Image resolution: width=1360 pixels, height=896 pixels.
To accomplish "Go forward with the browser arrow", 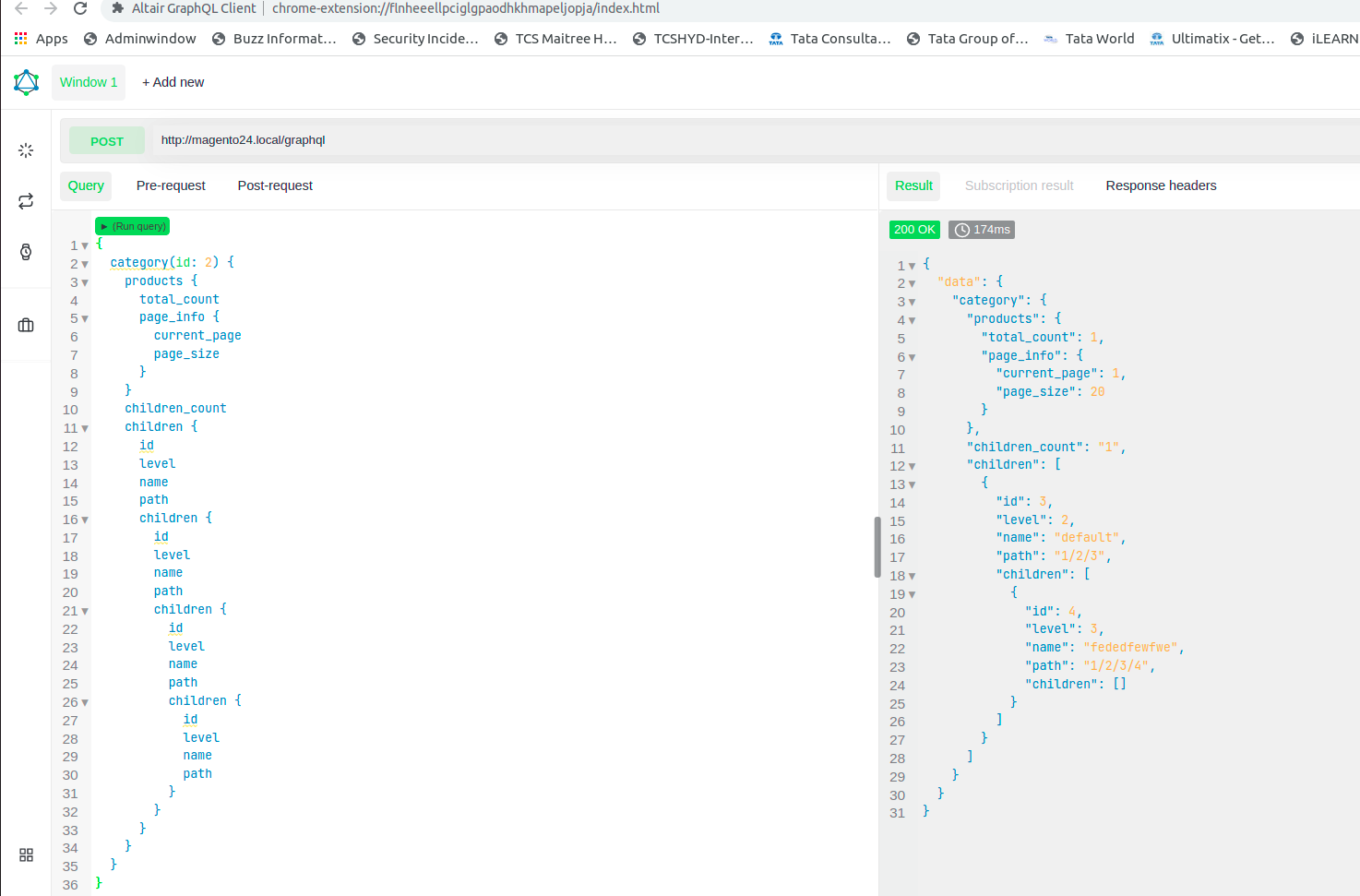I will (x=51, y=8).
